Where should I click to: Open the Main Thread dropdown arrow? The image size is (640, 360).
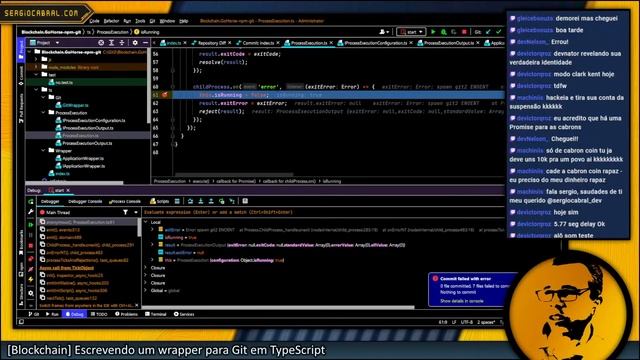coord(136,212)
